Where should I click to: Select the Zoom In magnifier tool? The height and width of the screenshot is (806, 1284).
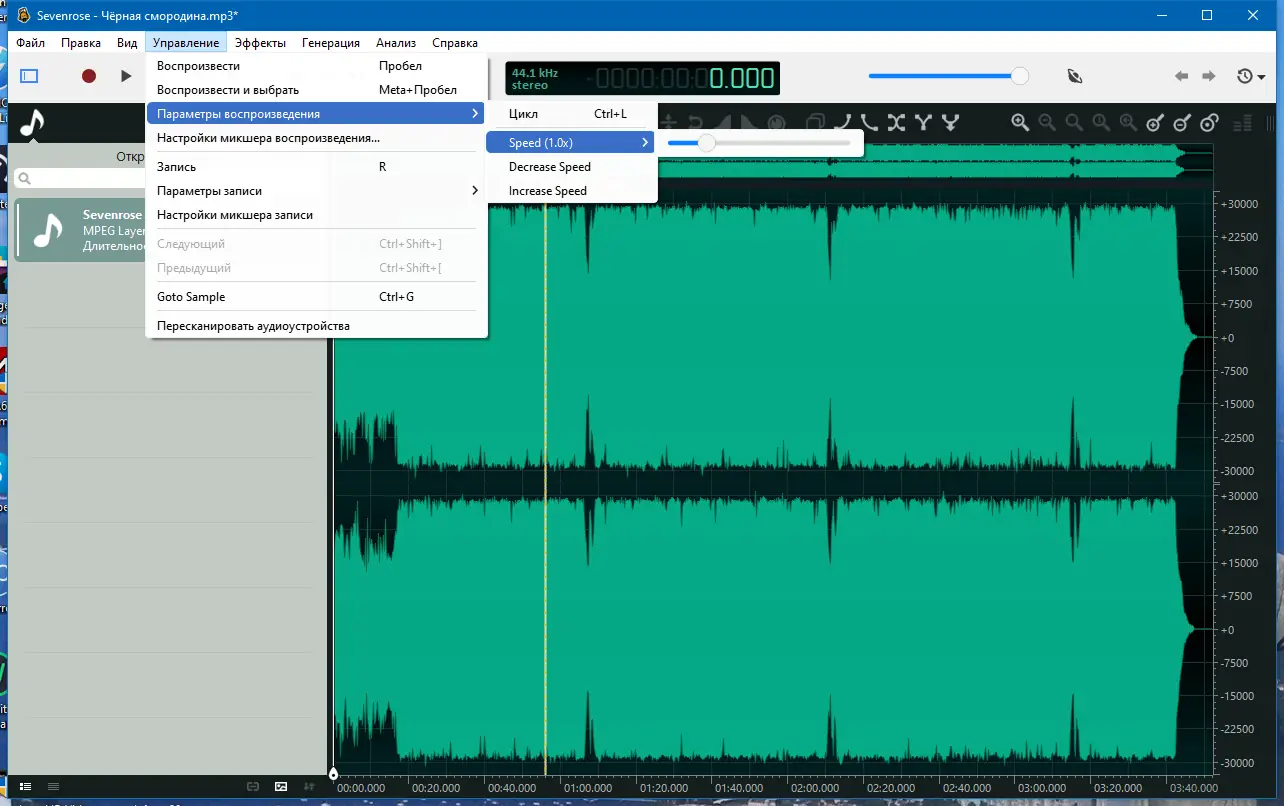[1019, 123]
